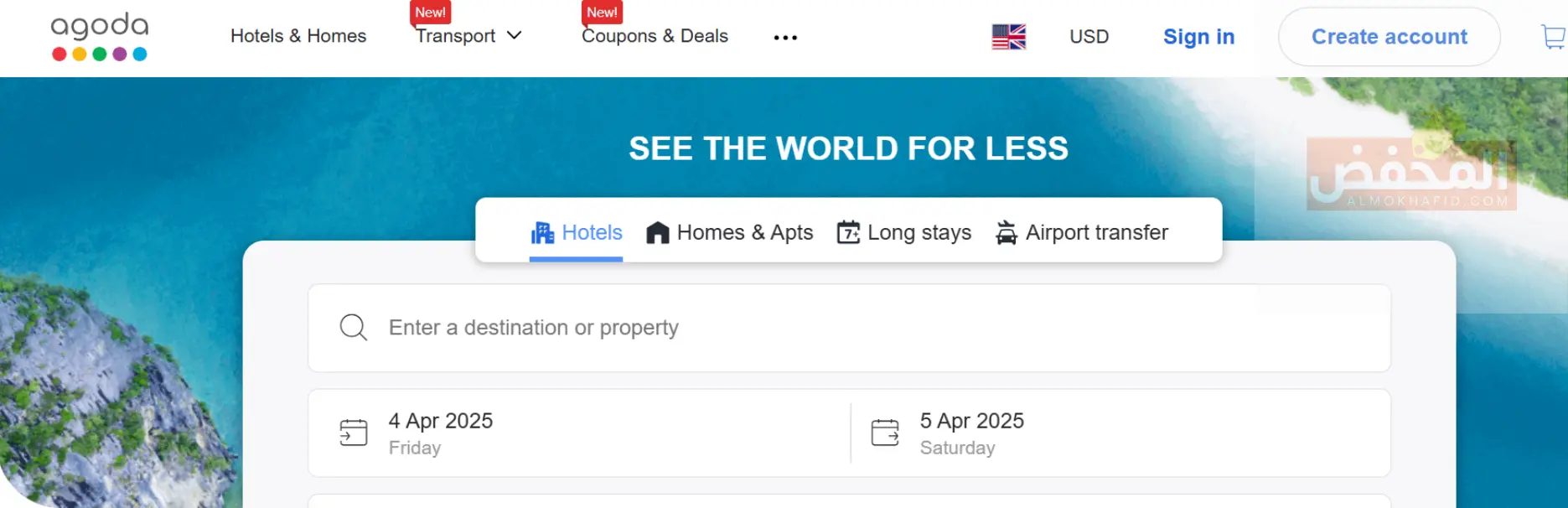The height and width of the screenshot is (508, 1568).
Task: Open the USD currency selector
Action: (1089, 37)
